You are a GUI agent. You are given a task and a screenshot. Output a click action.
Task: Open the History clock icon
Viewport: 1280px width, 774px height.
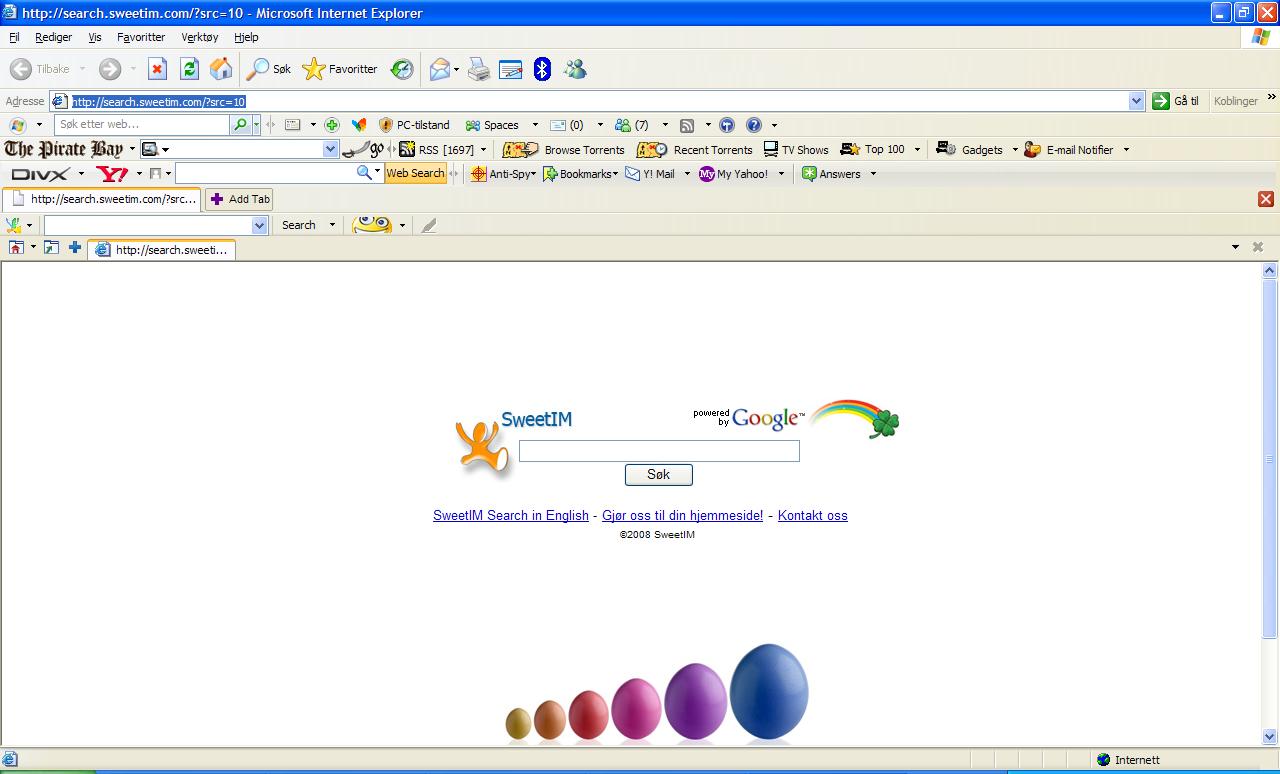point(402,69)
